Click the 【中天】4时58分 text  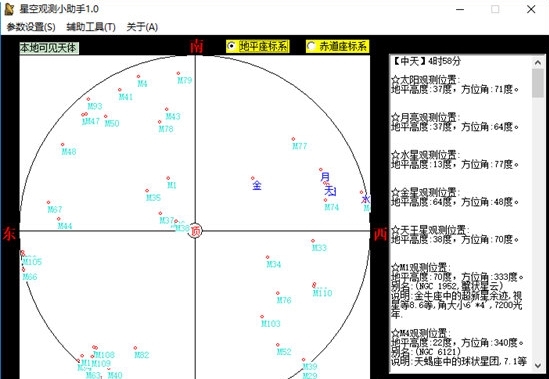point(426,61)
